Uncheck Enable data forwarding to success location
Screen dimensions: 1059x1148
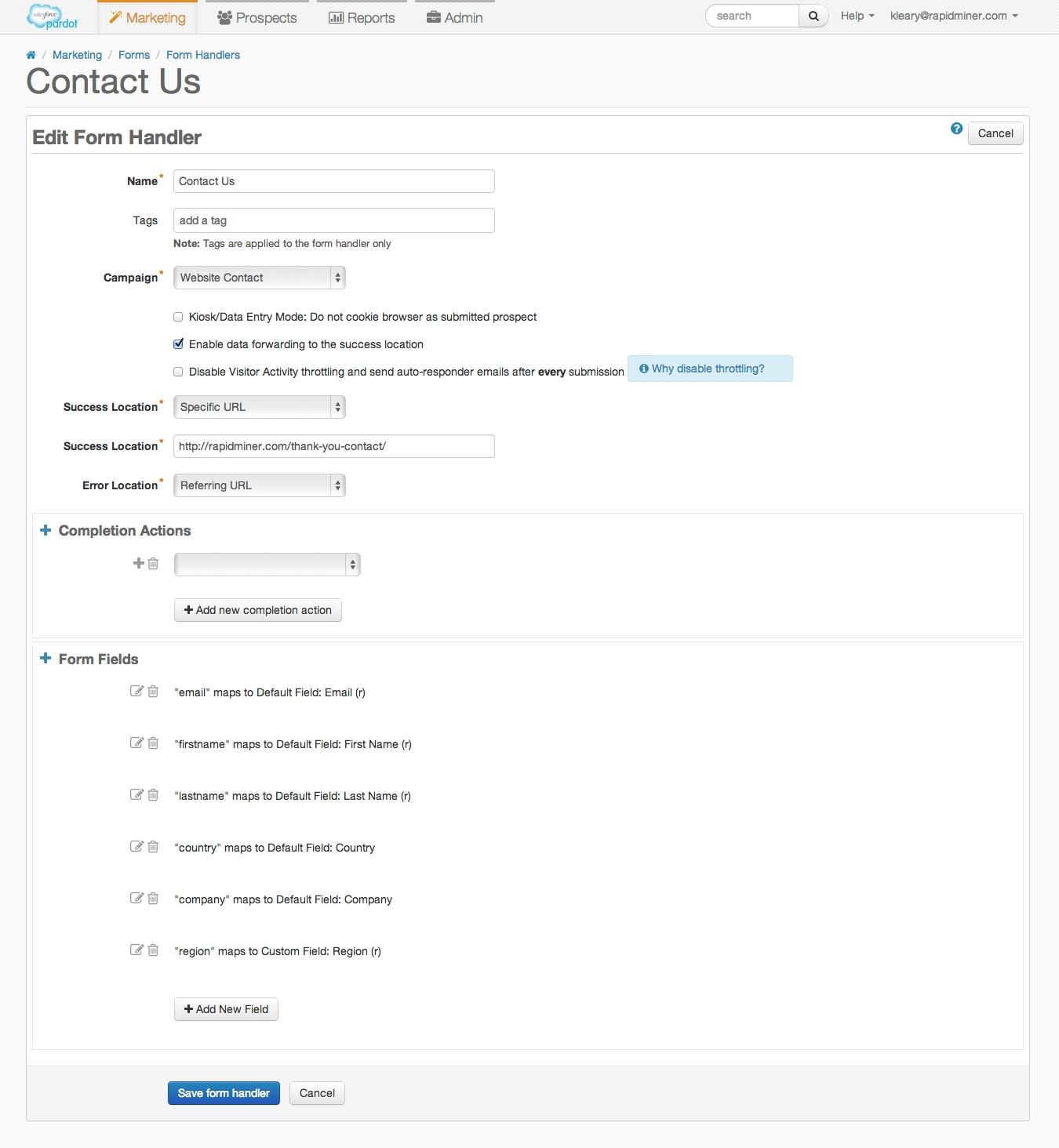pos(178,344)
